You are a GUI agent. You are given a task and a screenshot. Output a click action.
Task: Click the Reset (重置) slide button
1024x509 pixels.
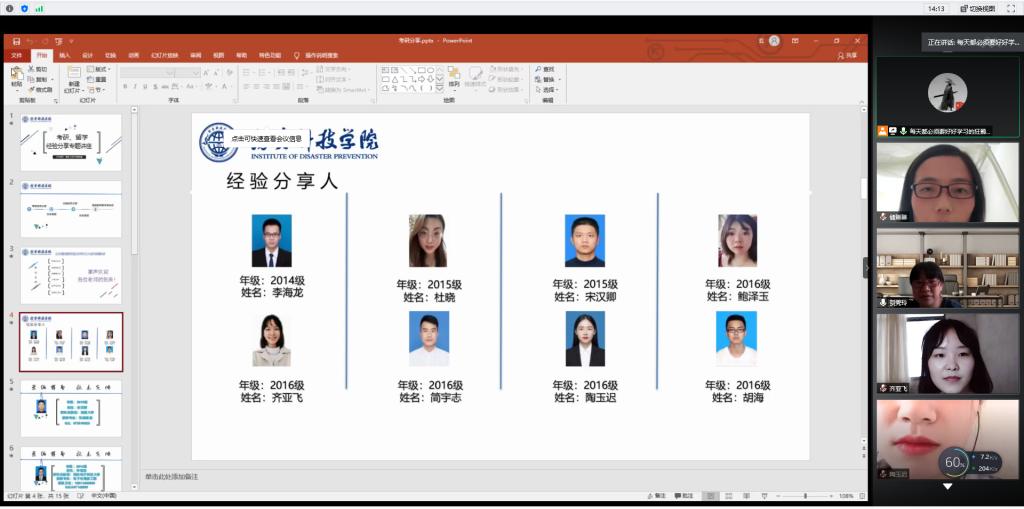pyautogui.click(x=102, y=79)
